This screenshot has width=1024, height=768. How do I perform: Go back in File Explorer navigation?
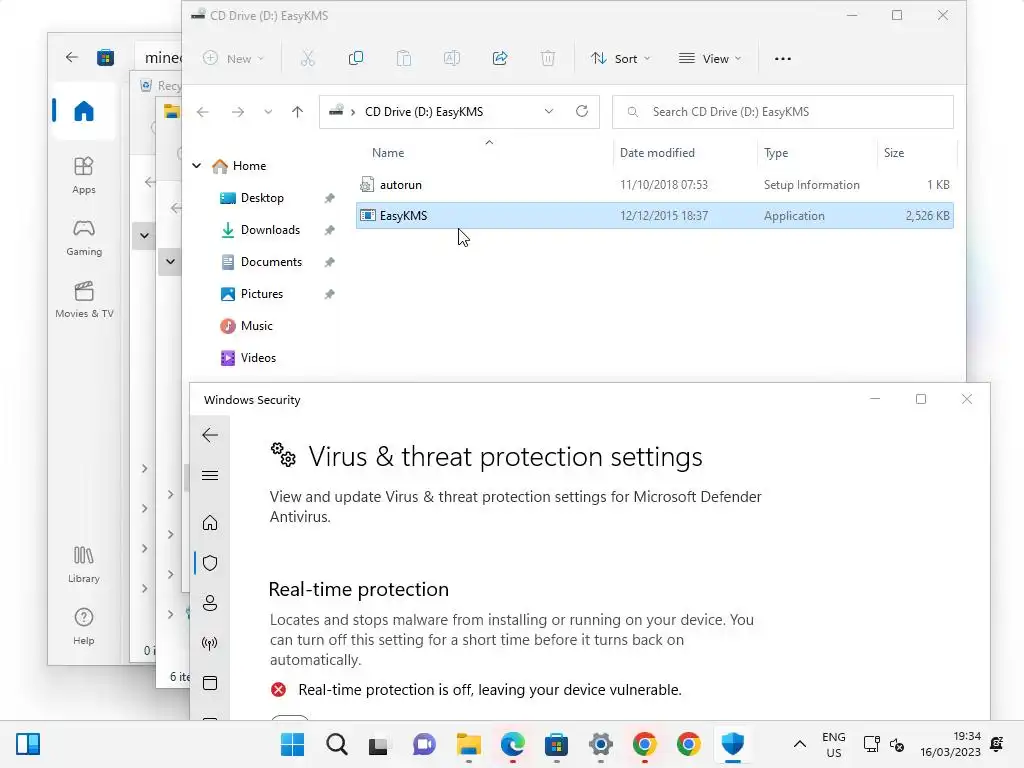[x=203, y=112]
